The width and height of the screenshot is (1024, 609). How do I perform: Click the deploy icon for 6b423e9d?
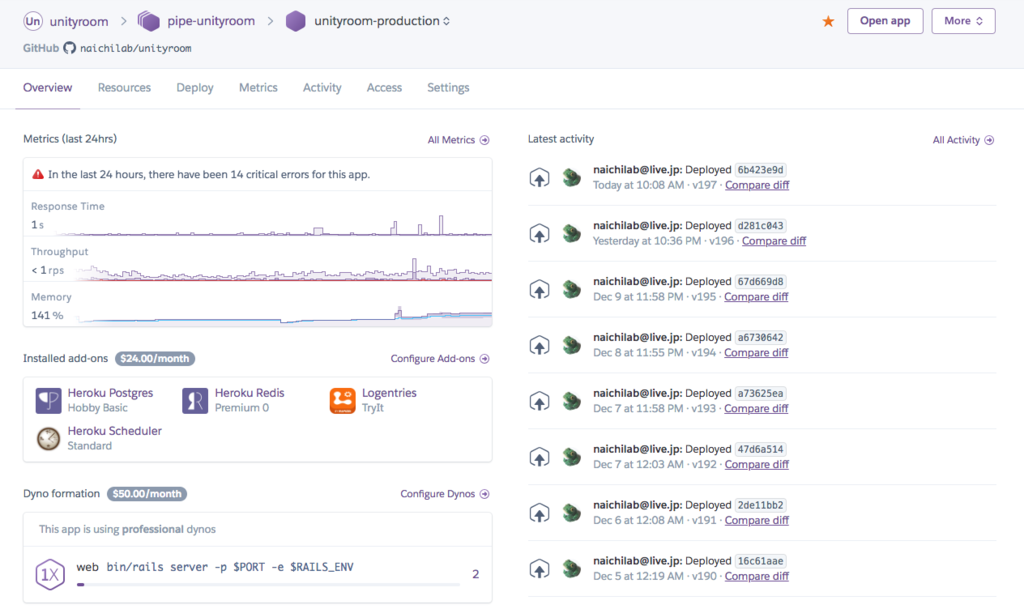tap(539, 178)
